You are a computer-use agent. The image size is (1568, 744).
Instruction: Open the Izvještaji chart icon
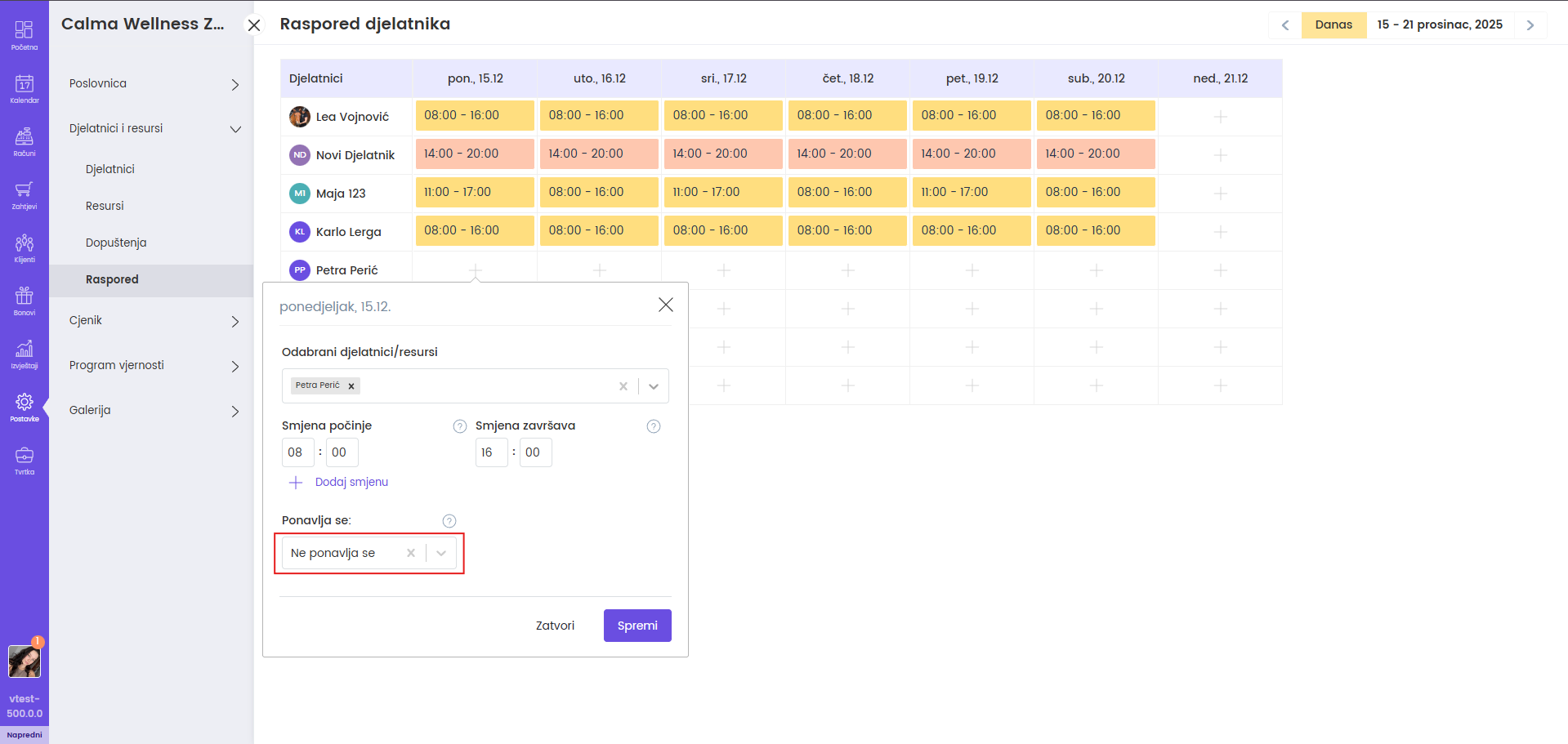[x=25, y=354]
